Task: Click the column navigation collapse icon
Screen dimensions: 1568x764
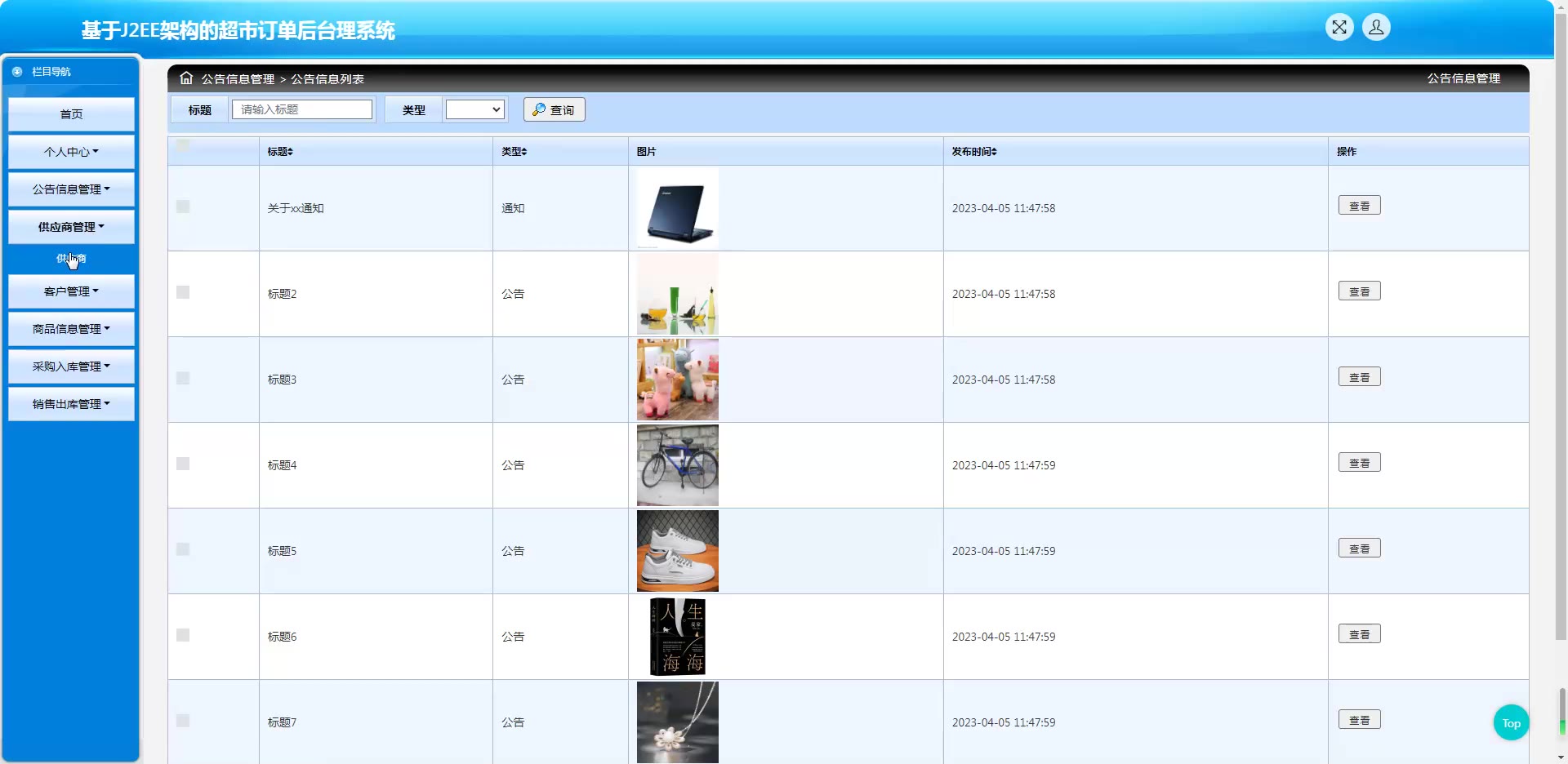Action: tap(17, 72)
